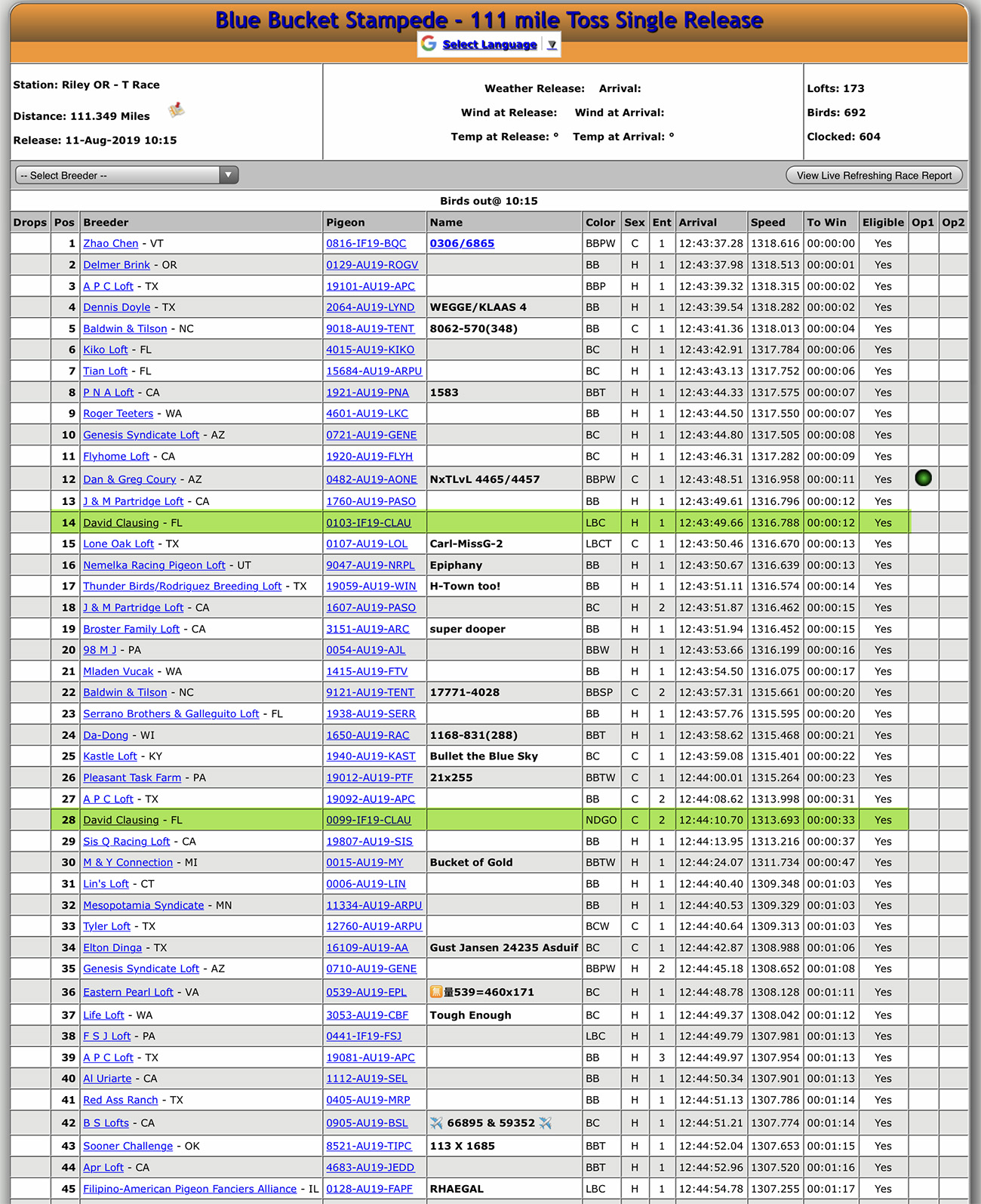Click orange emoji icon before 539=460x171
Viewport: 981px width, 1204px height.
click(435, 992)
